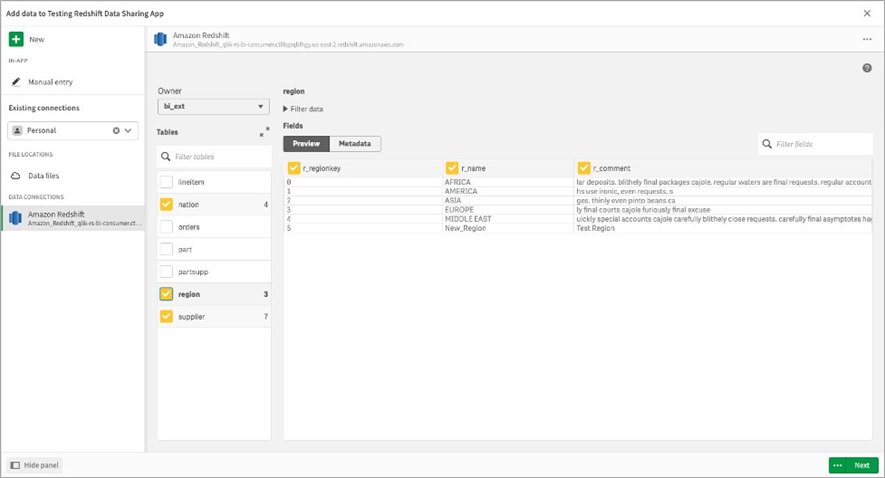Open the Owner bi_ext dropdown
Image resolution: width=885 pixels, height=478 pixels.
(x=213, y=106)
